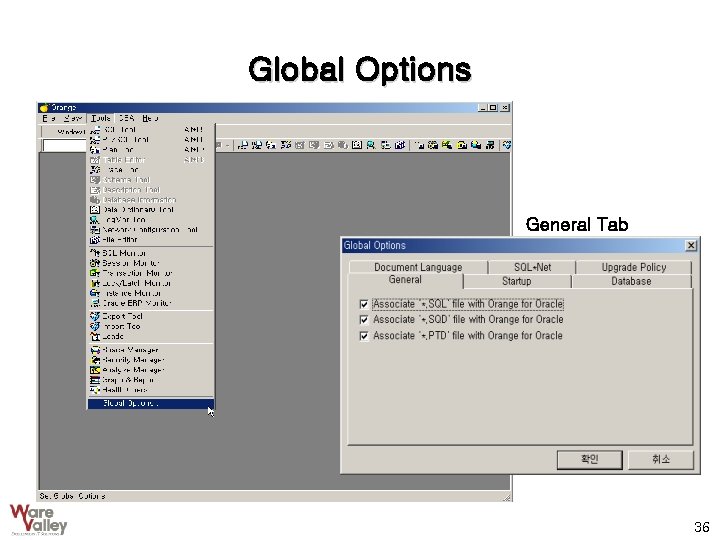Click the Lock/Latch Monitor toolbar icon
The width and height of the screenshot is (720, 540).
(x=461, y=145)
